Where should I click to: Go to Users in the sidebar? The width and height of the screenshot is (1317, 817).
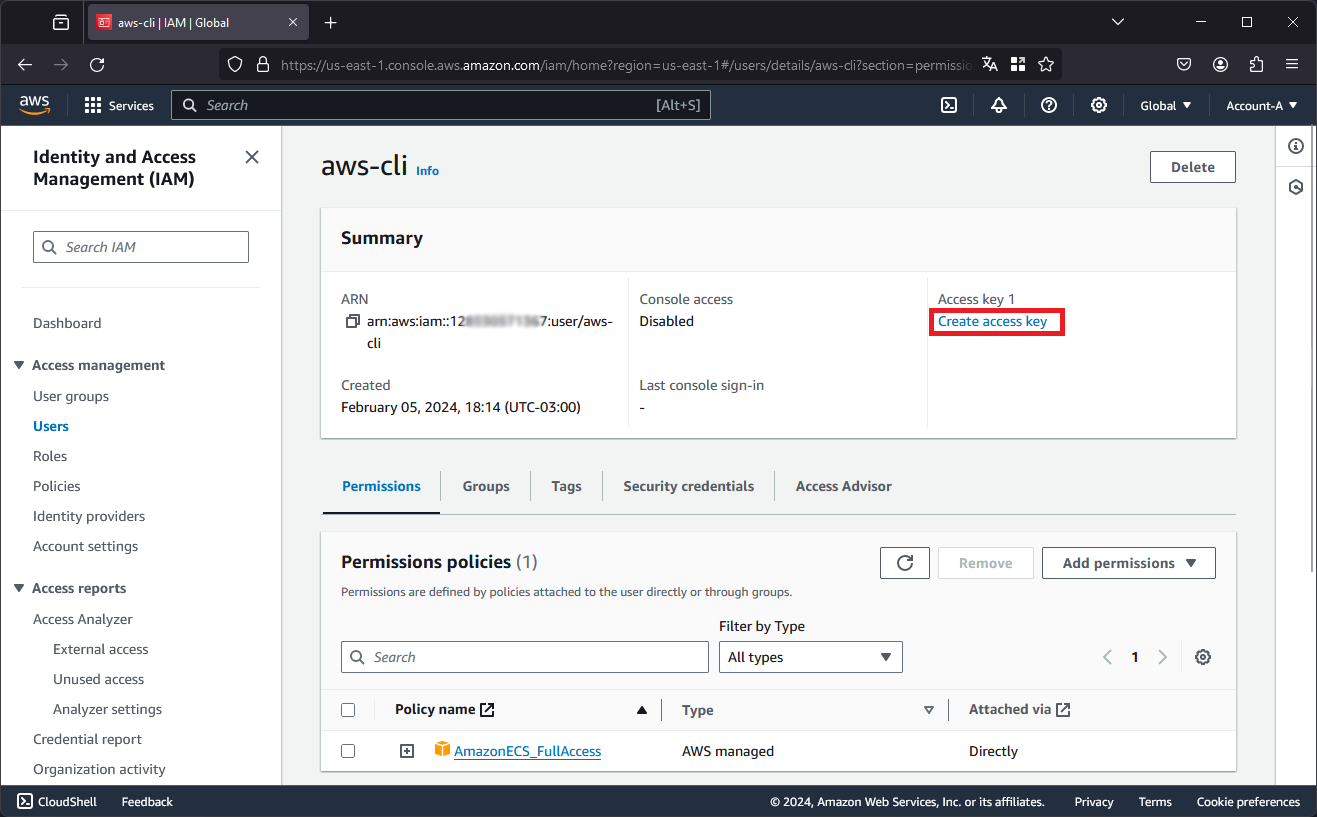(x=51, y=426)
